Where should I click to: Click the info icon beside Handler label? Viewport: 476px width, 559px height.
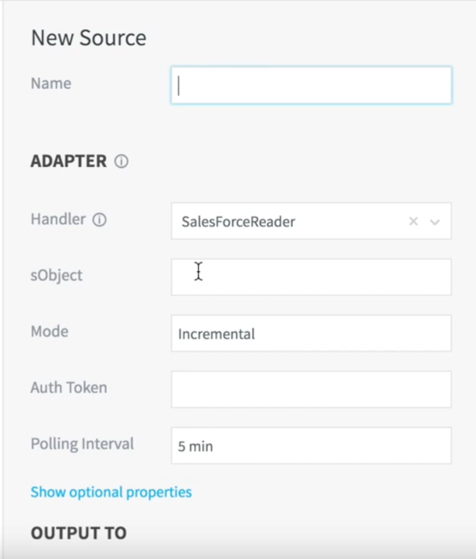coord(99,220)
